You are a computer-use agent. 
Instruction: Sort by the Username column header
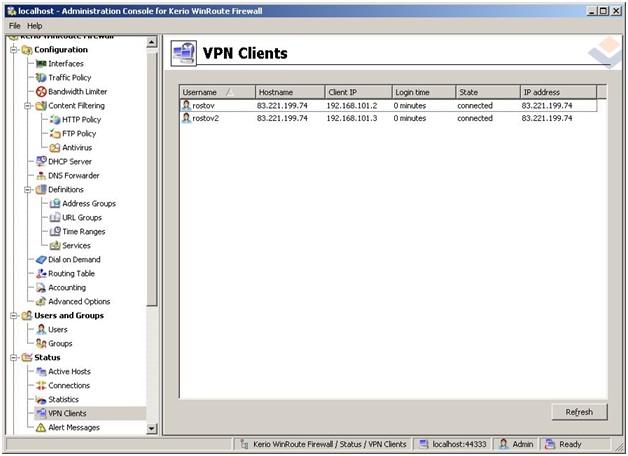[x=217, y=92]
